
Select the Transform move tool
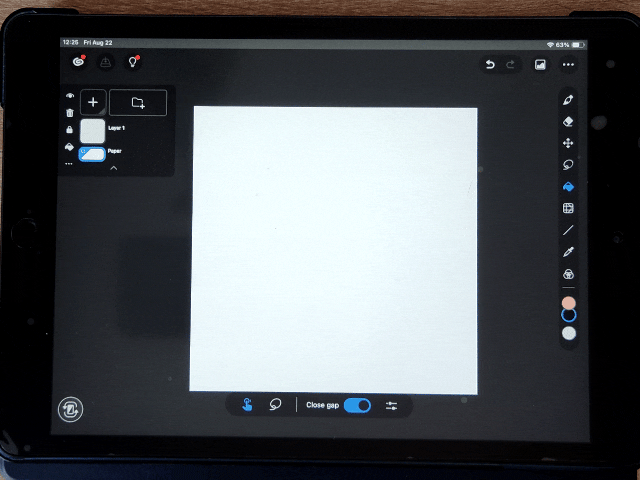pyautogui.click(x=568, y=143)
